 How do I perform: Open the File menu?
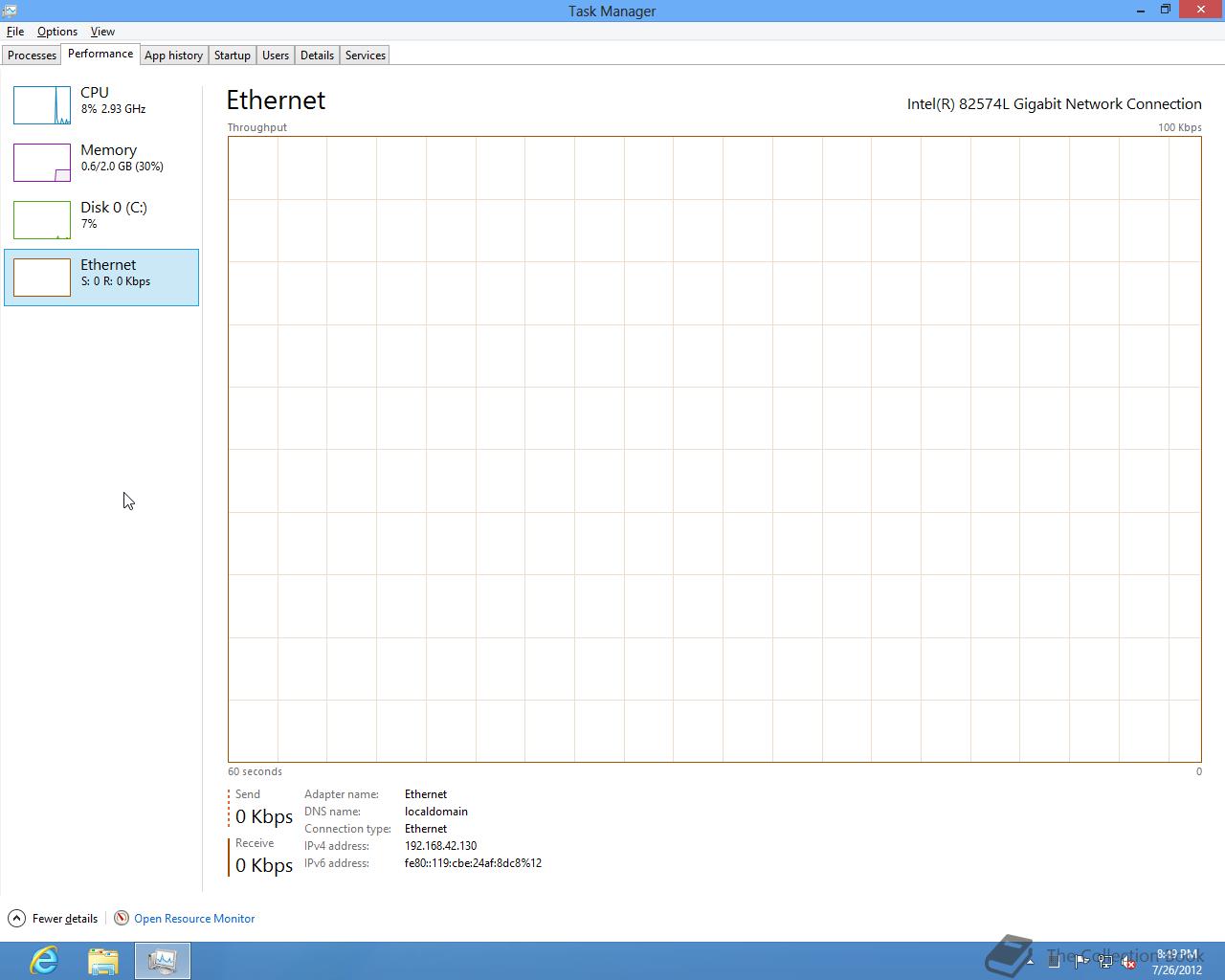click(15, 32)
